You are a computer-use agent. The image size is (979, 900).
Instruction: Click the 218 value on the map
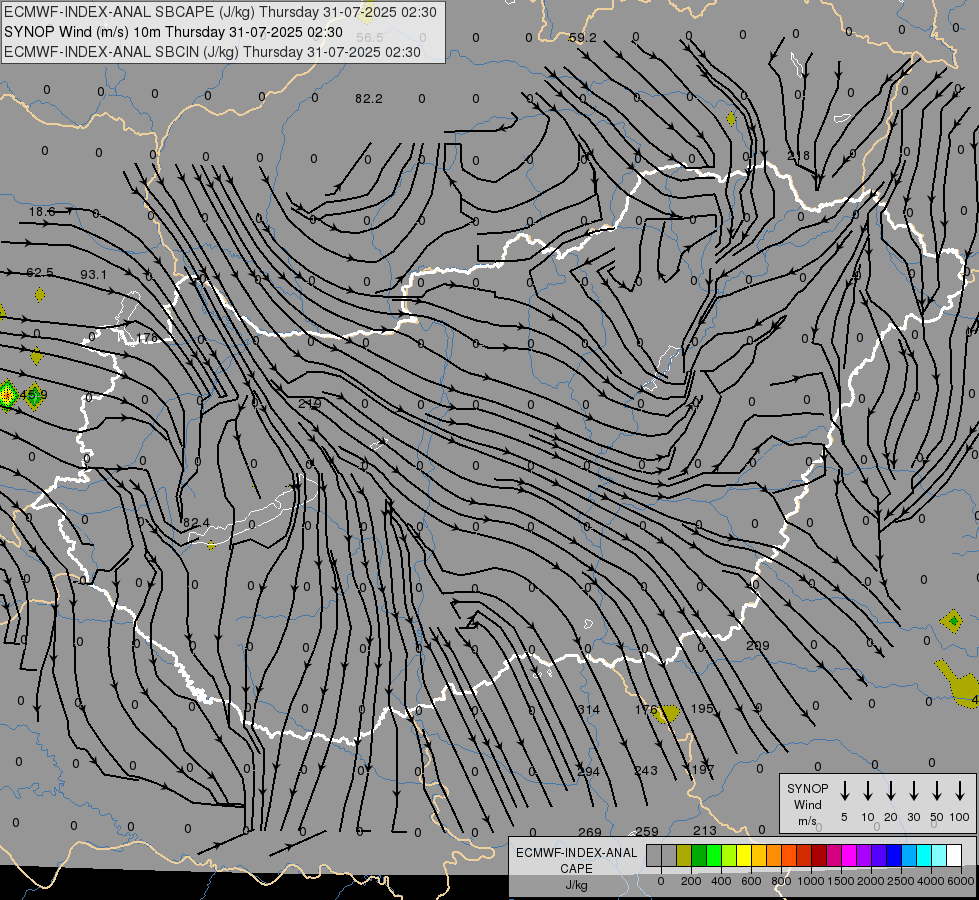[799, 156]
